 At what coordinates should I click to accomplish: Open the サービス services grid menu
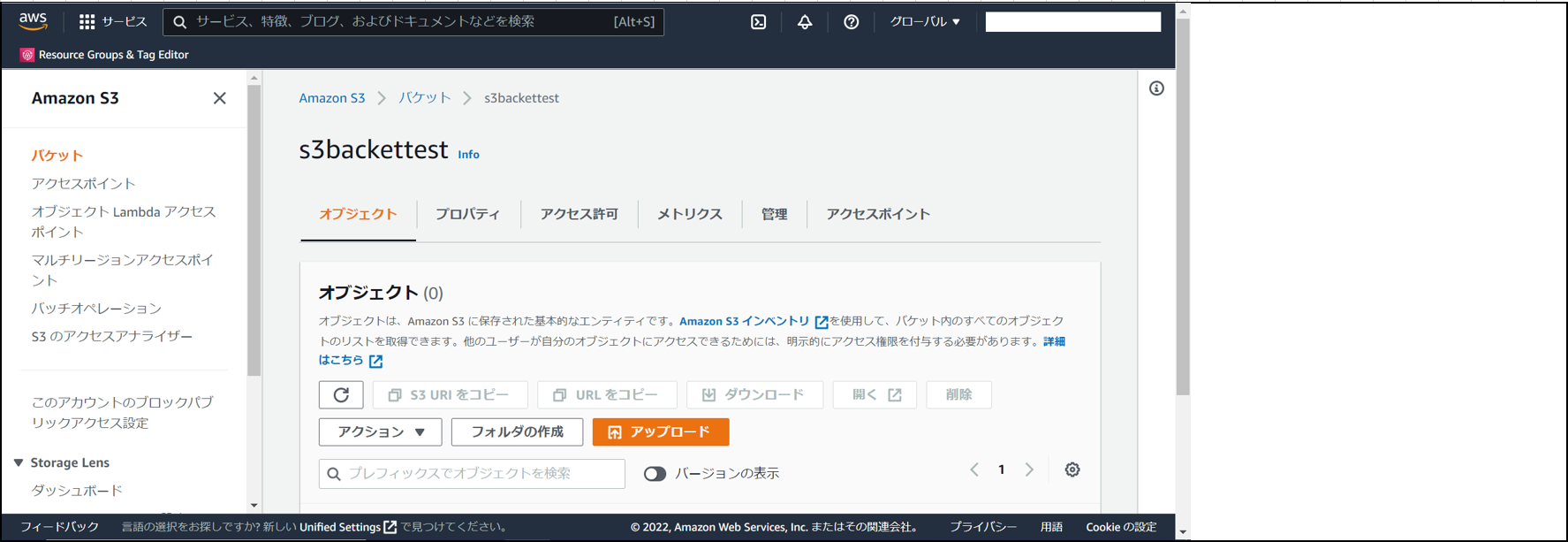tap(113, 21)
